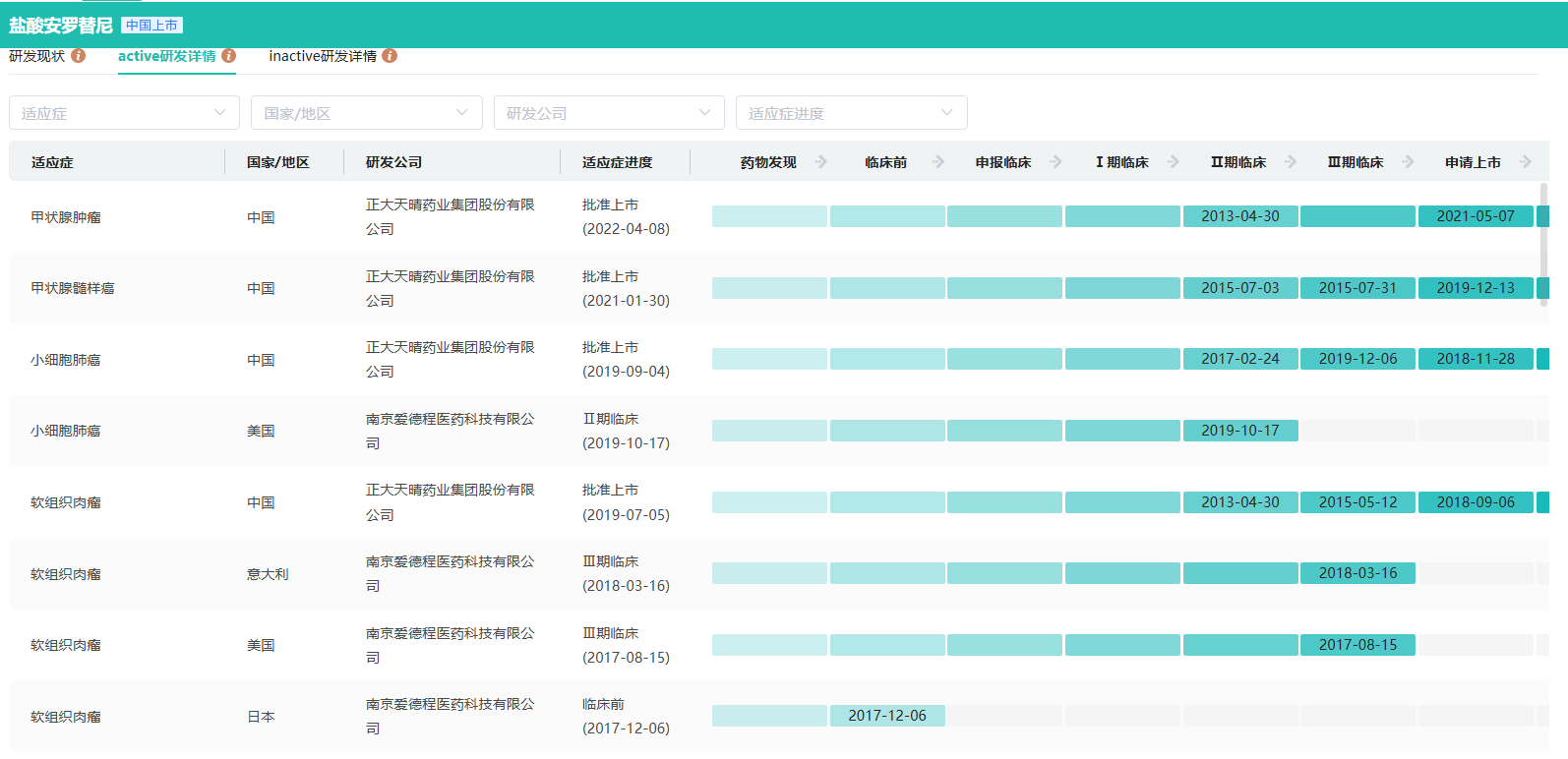Open the 国家/地区 filter dropdown
This screenshot has width=1568, height=759.
(x=366, y=113)
